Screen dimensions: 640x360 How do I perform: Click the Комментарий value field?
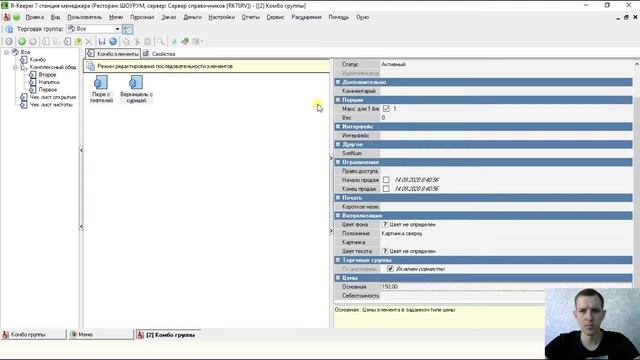click(x=506, y=91)
